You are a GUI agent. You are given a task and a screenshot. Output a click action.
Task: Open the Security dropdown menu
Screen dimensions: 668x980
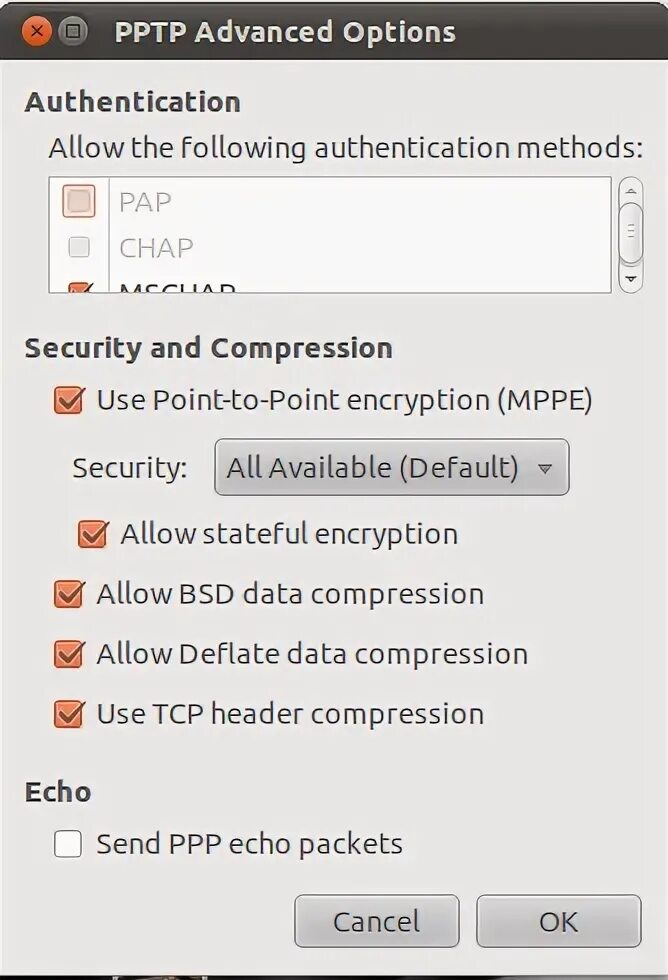[x=391, y=468]
